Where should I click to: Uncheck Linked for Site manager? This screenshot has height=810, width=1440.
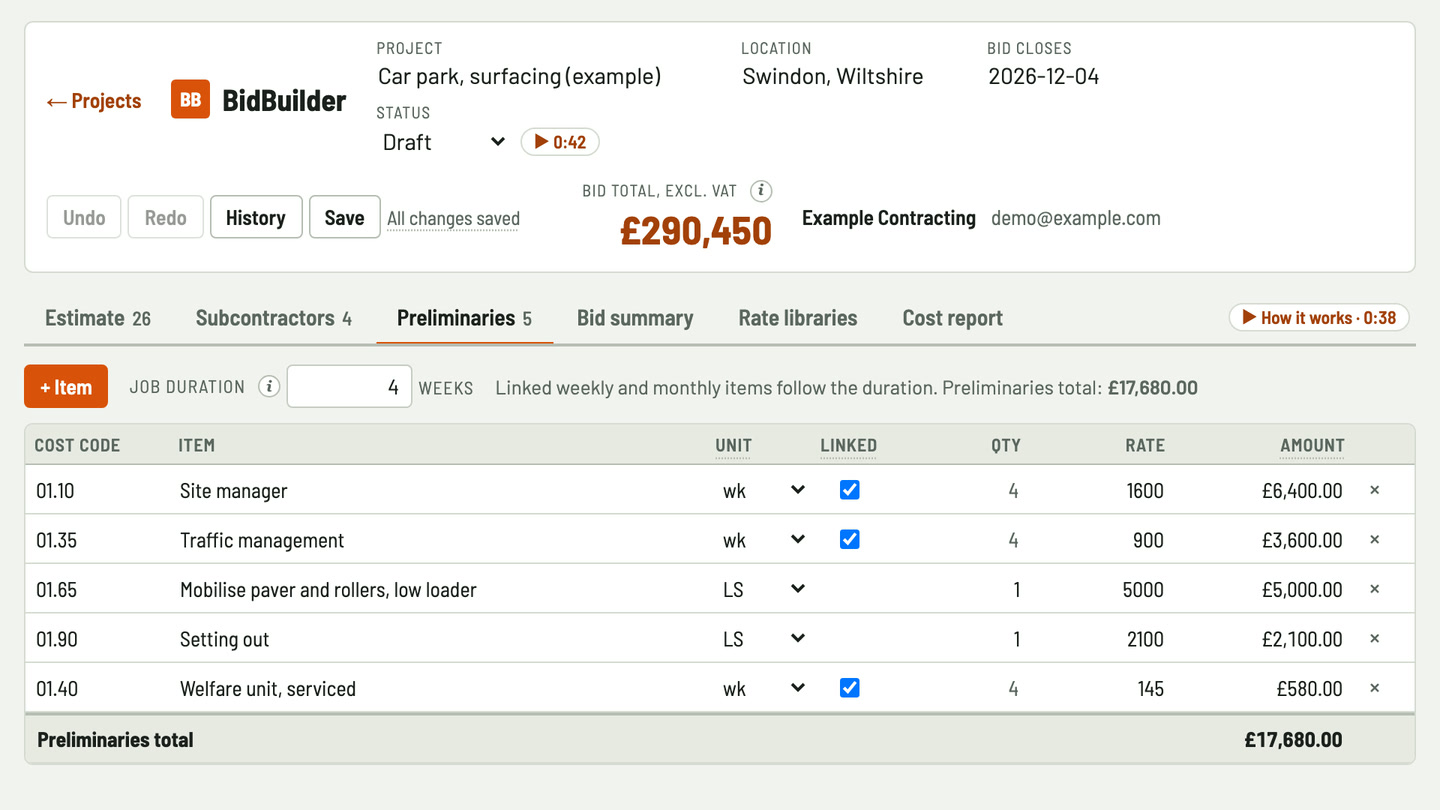849,490
